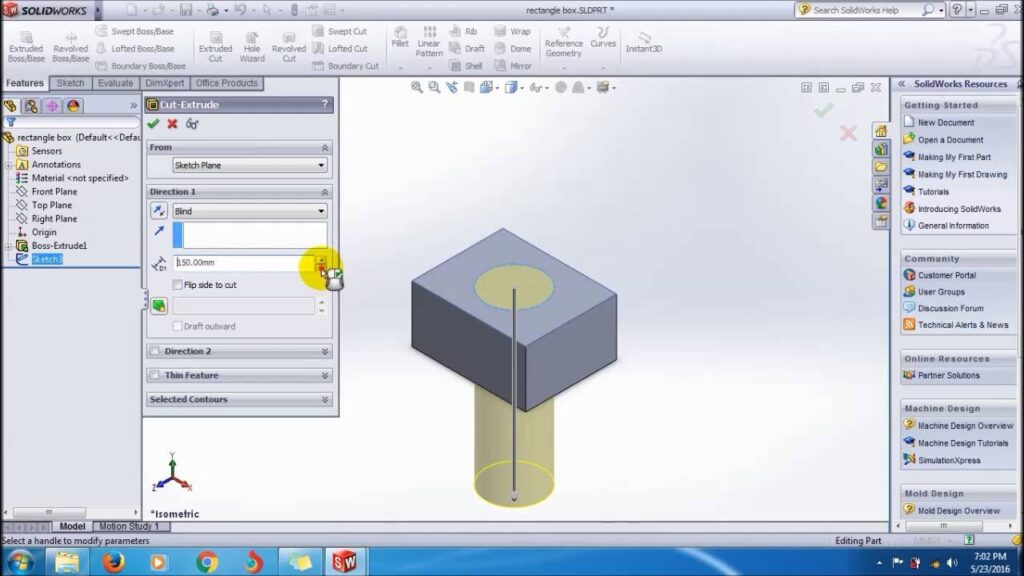Select the Revolved Boss/Base tool
Viewport: 1024px width, 576px height.
pos(71,47)
